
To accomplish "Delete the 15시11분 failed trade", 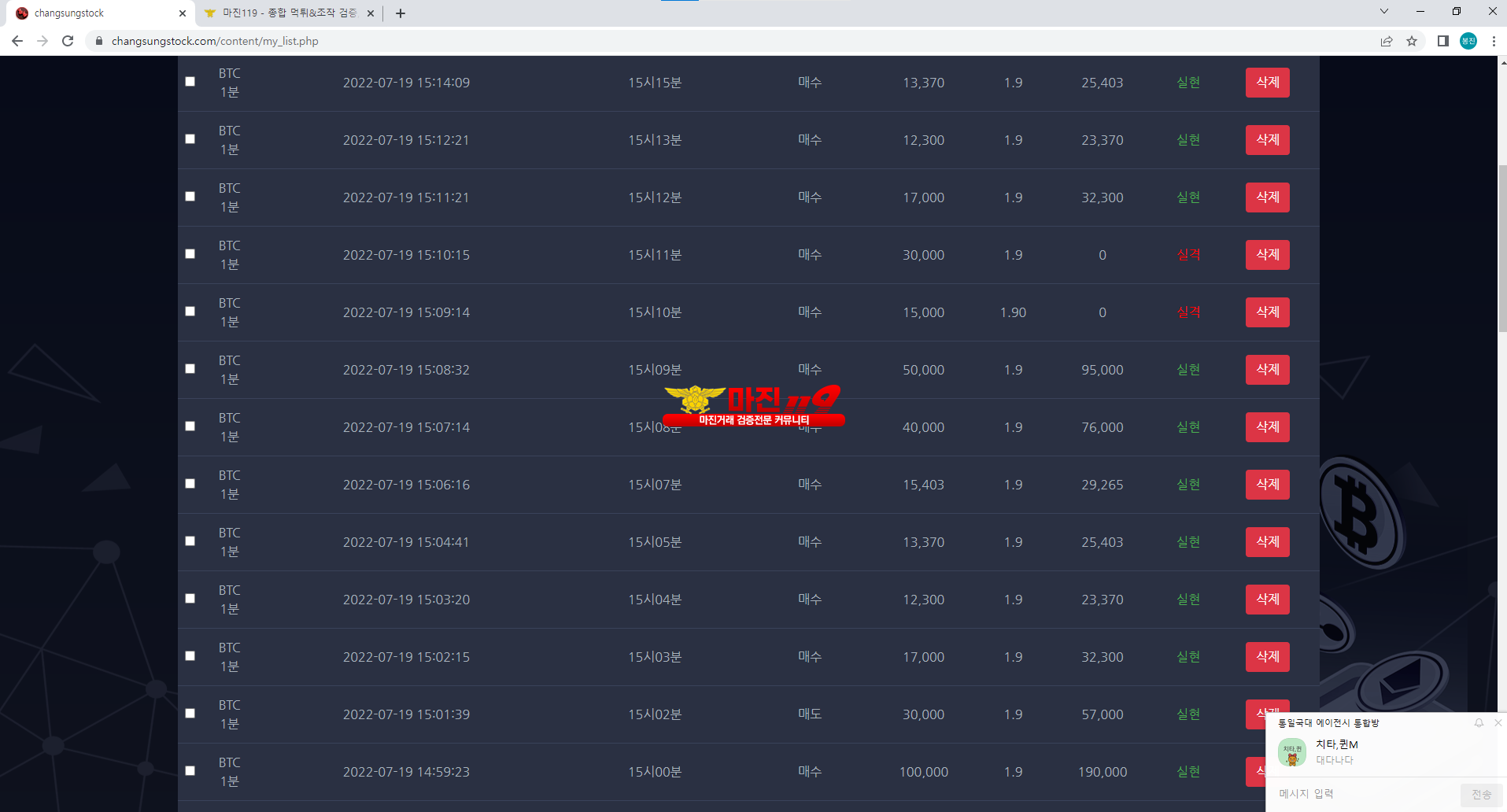I will click(x=1267, y=255).
